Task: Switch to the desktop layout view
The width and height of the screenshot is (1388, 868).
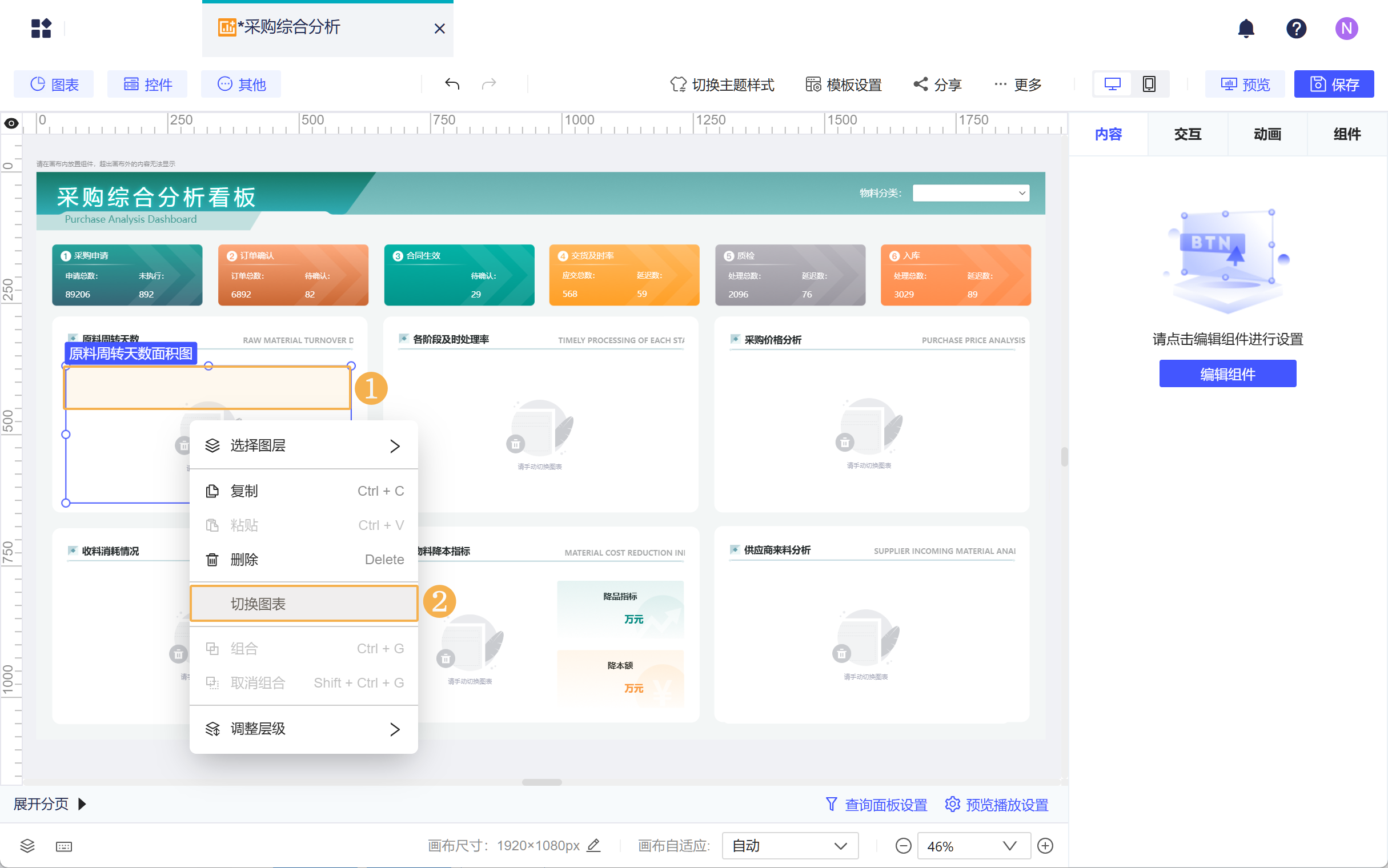Action: pos(1112,85)
